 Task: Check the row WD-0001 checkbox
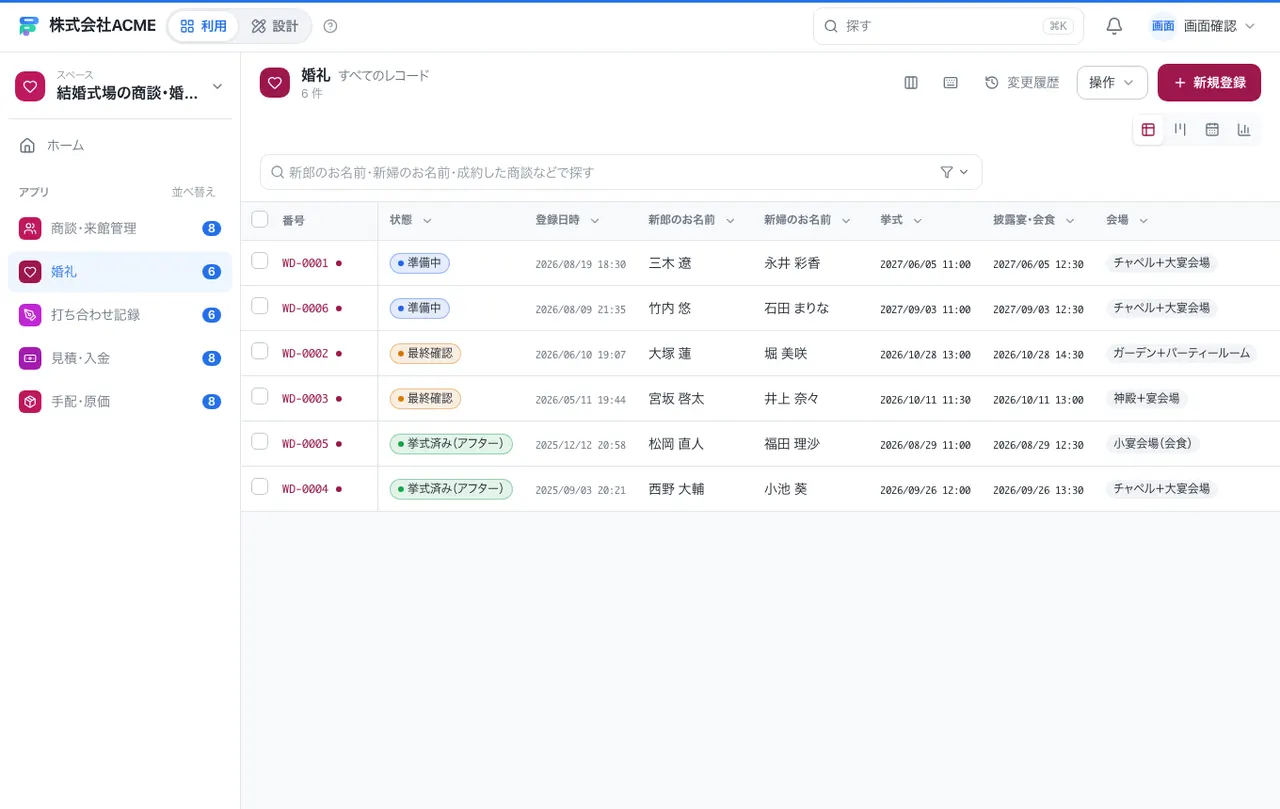260,261
